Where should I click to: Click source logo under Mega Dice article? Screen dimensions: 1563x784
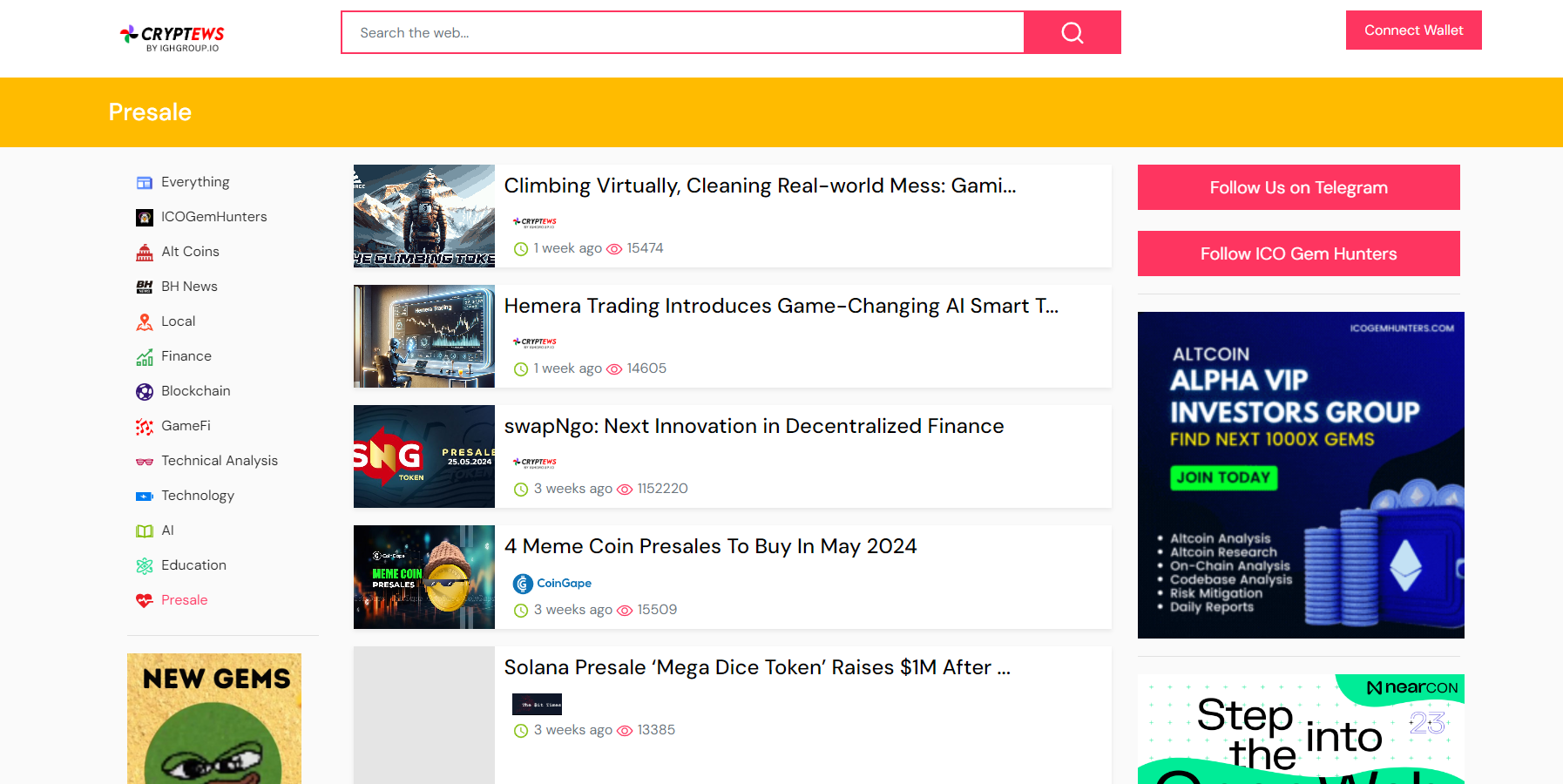click(537, 704)
